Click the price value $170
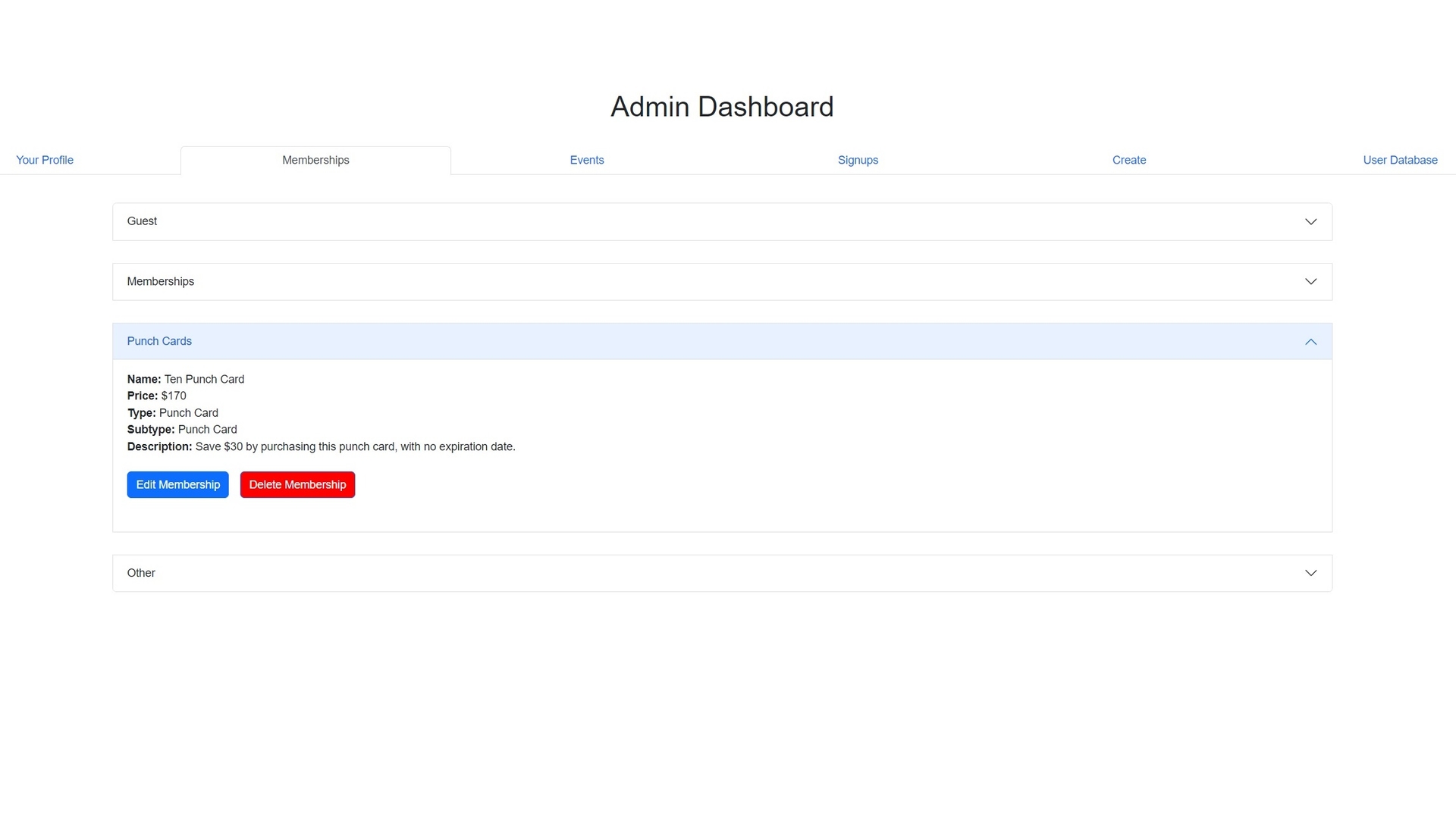 tap(174, 396)
